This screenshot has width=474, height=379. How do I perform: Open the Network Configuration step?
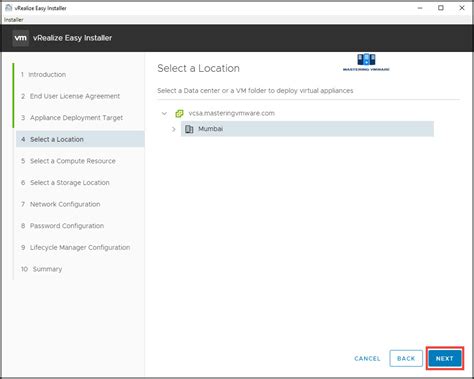tap(65, 204)
